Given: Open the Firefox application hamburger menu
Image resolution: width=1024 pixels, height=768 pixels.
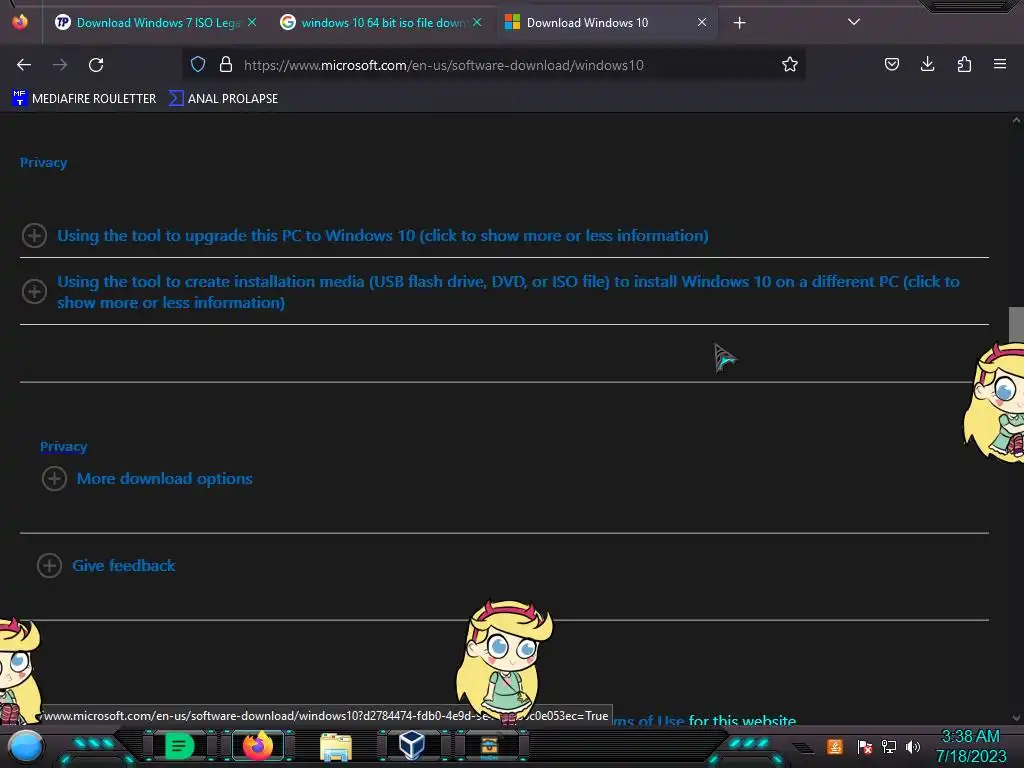Looking at the screenshot, I should pyautogui.click(x=1000, y=64).
